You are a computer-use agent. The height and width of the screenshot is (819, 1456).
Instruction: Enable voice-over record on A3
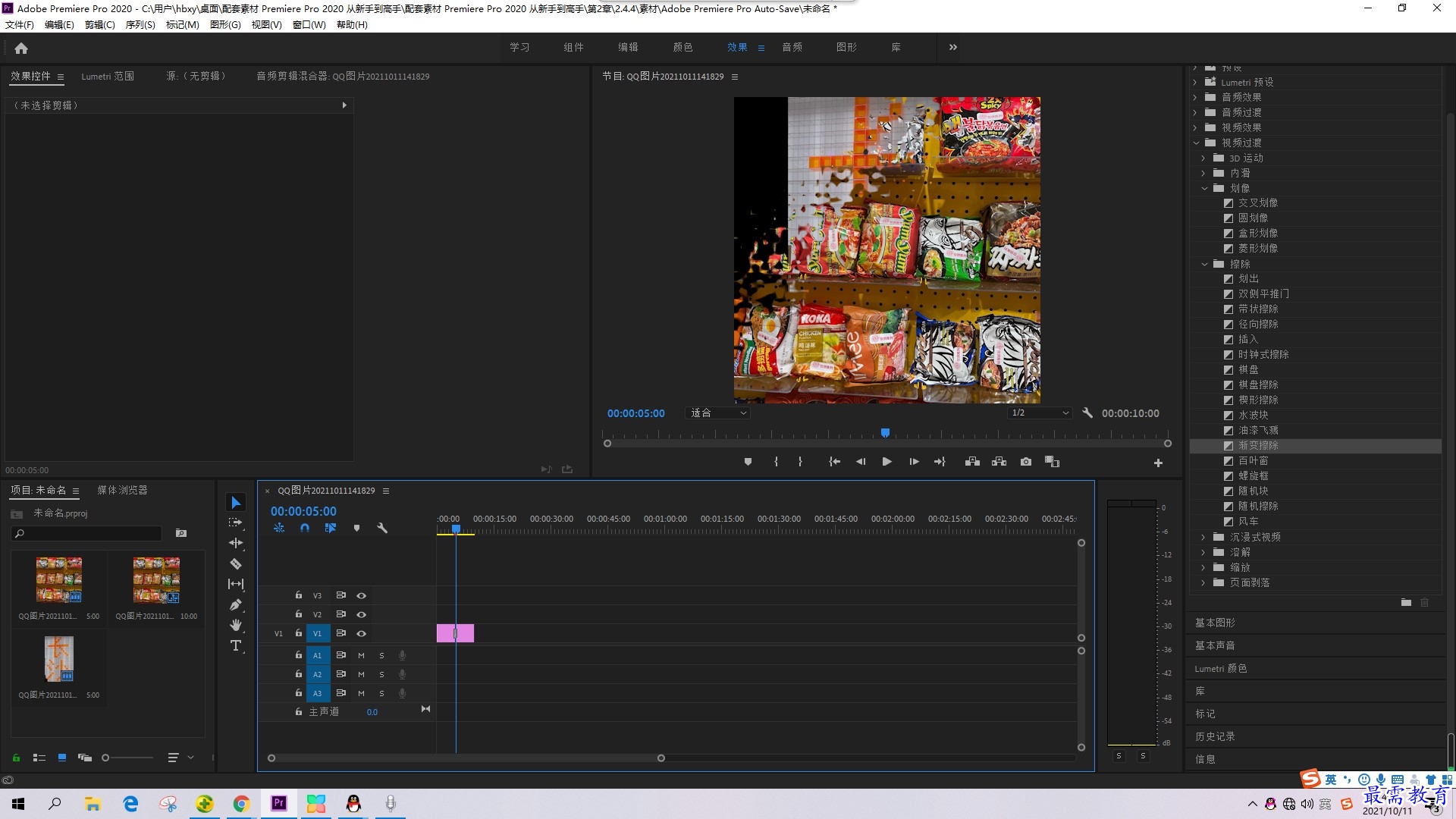[403, 693]
